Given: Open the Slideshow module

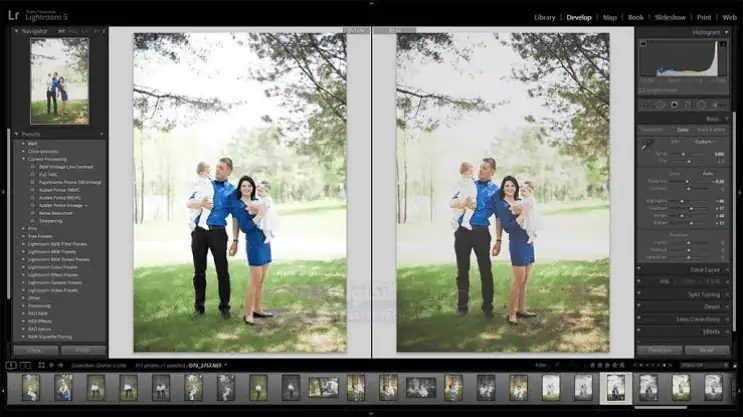Looking at the screenshot, I should 670,18.
